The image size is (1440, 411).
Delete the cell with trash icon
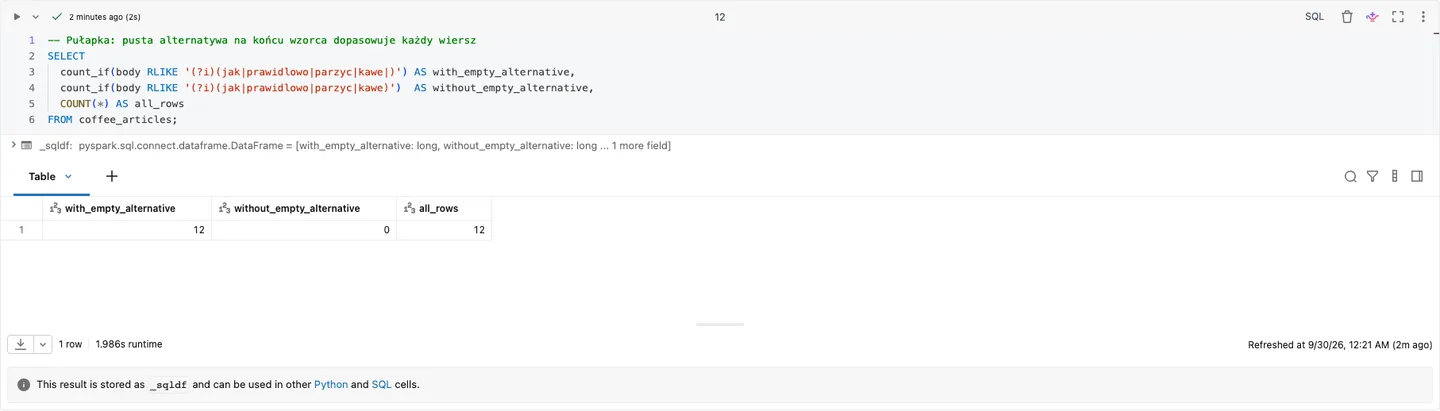(1347, 17)
